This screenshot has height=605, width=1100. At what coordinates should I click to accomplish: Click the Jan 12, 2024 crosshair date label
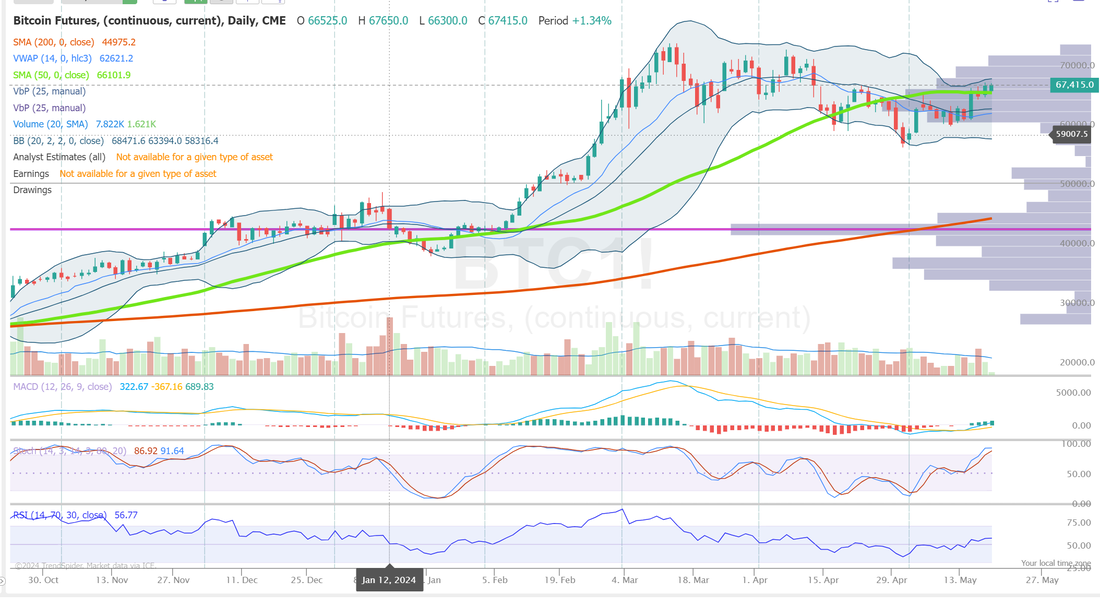click(x=389, y=580)
